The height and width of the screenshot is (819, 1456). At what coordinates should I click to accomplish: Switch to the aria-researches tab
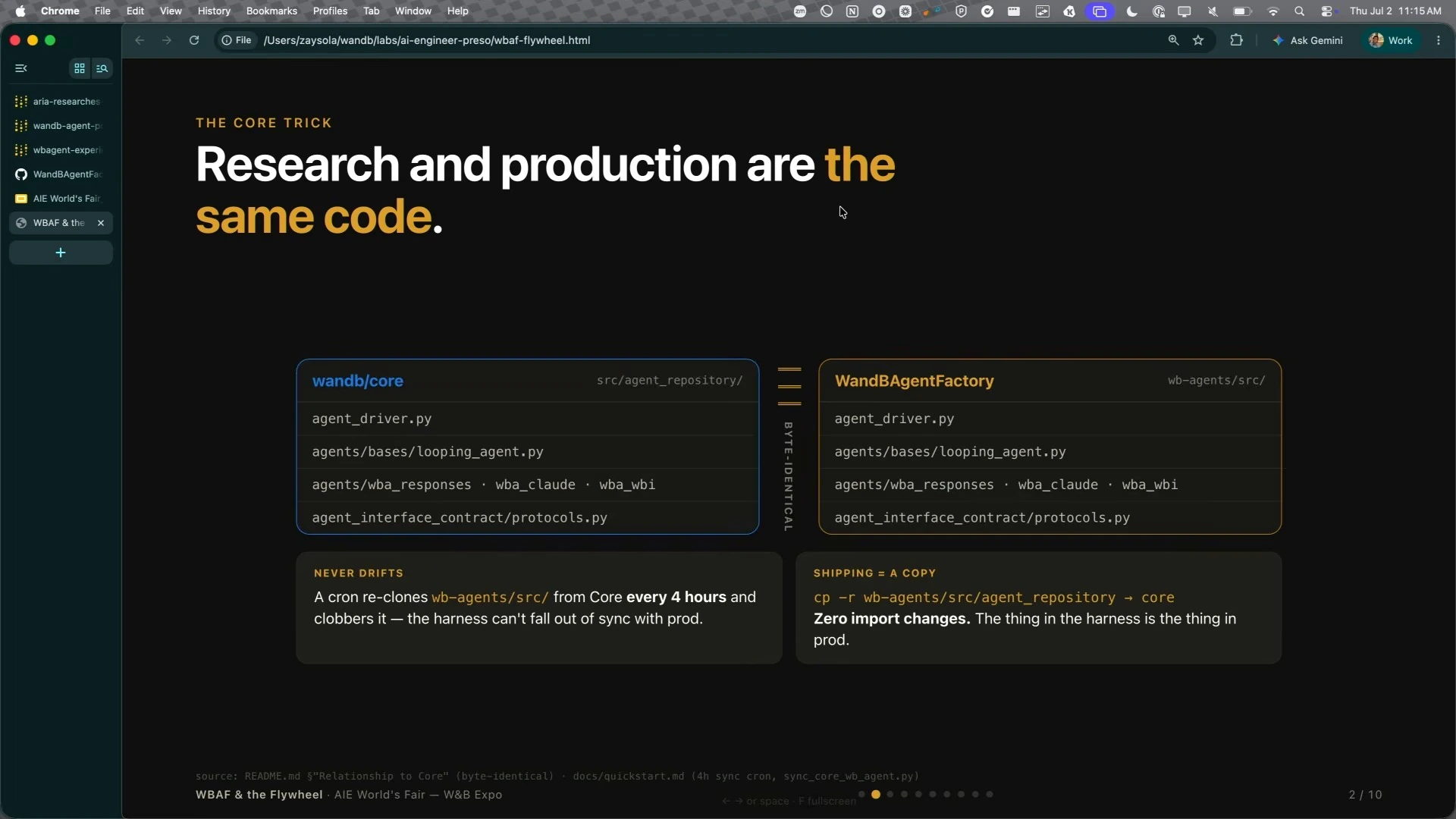point(61,102)
